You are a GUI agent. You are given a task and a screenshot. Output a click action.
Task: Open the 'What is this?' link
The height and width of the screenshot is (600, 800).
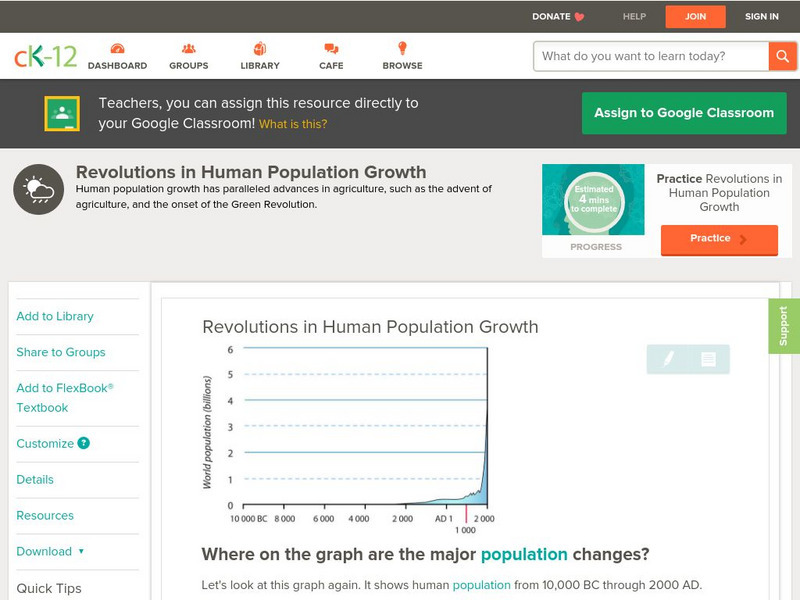tap(293, 124)
